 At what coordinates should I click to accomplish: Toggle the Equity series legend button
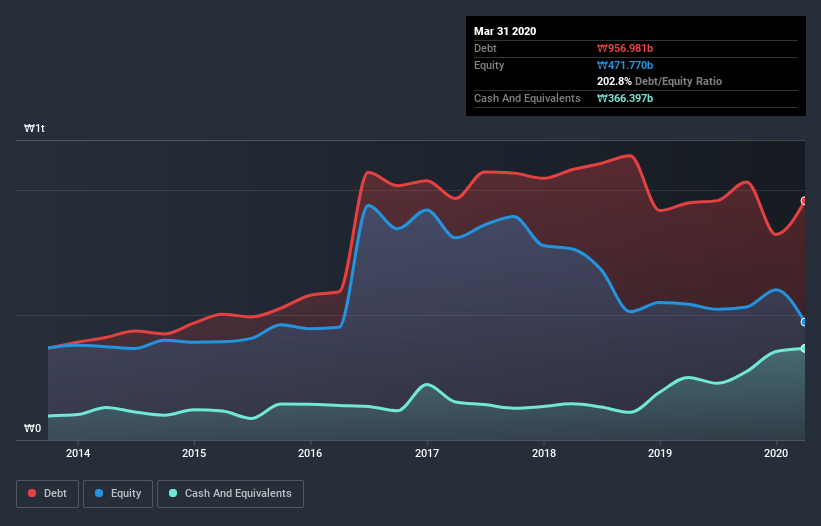[x=118, y=494]
